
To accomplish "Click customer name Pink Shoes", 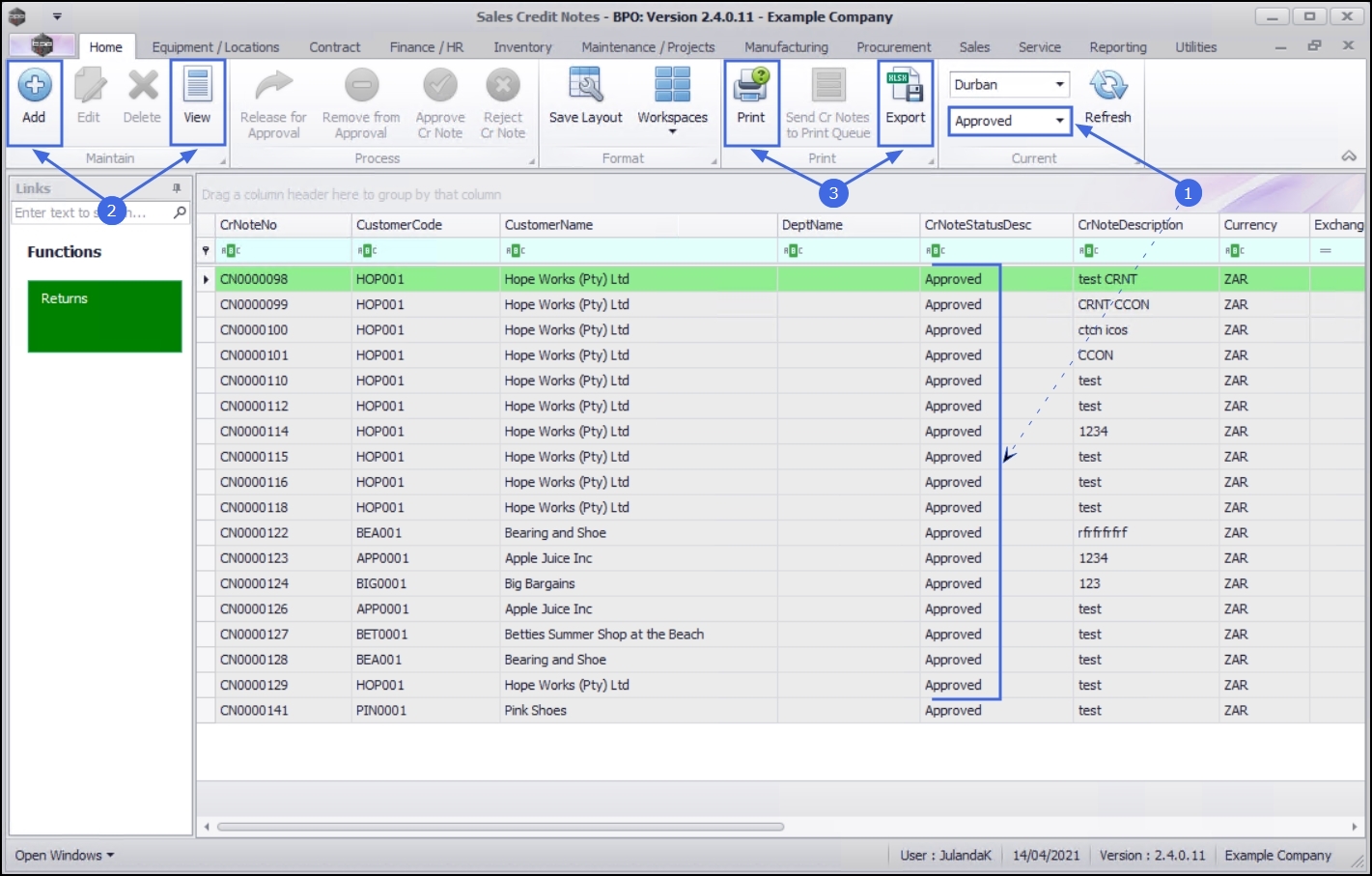I will pyautogui.click(x=536, y=711).
